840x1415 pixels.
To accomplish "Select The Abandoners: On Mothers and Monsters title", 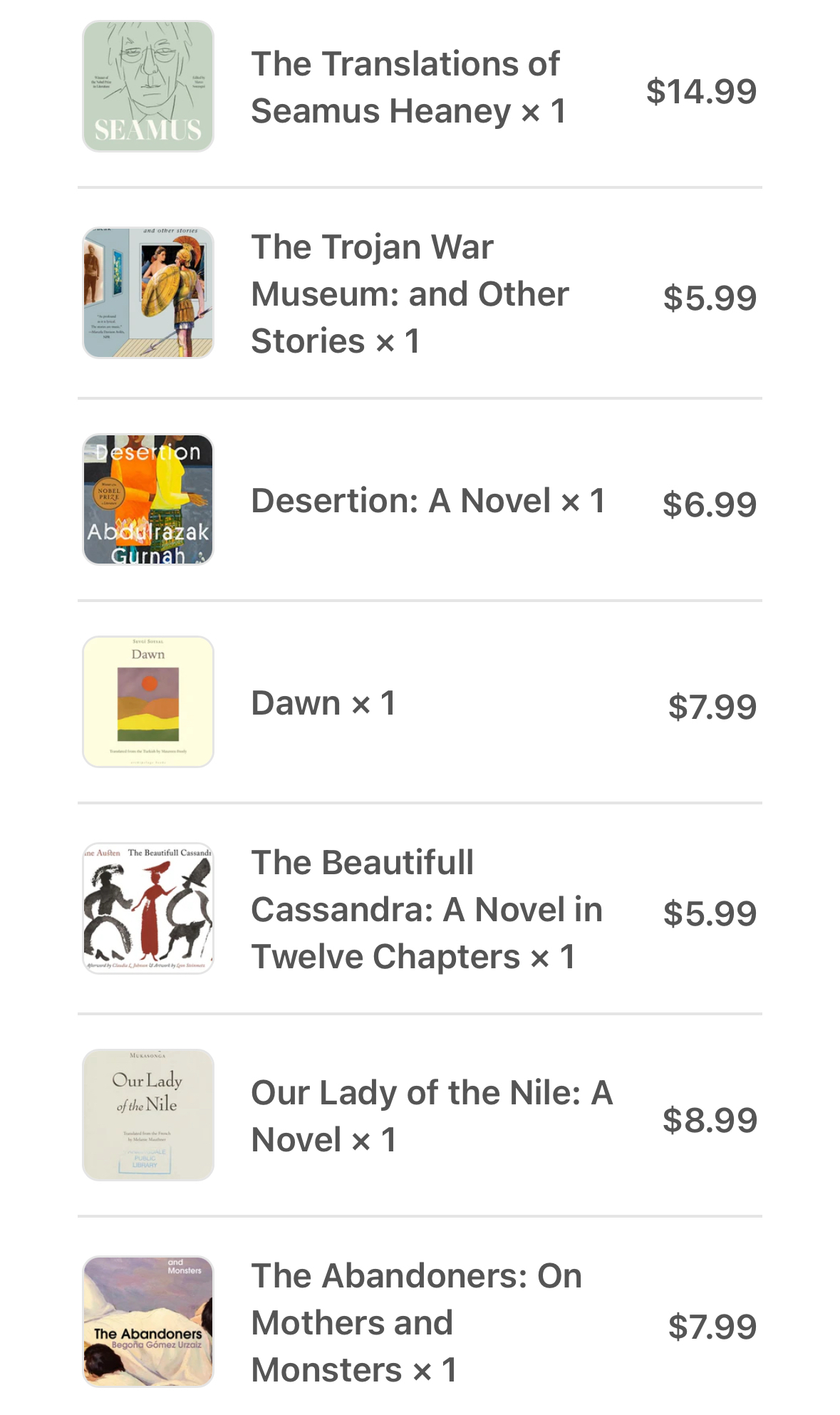I will point(416,1322).
